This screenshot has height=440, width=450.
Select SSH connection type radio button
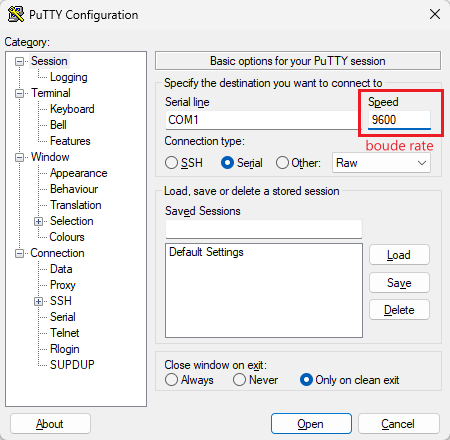[171, 163]
